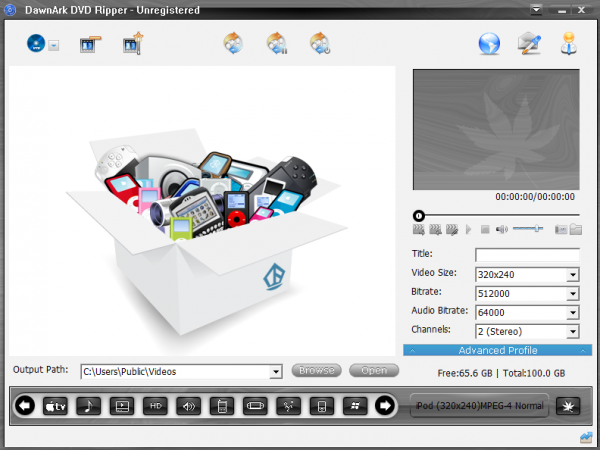Viewport: 600px width, 450px height.
Task: Select the iPod device profile category
Action: [x=322, y=406]
